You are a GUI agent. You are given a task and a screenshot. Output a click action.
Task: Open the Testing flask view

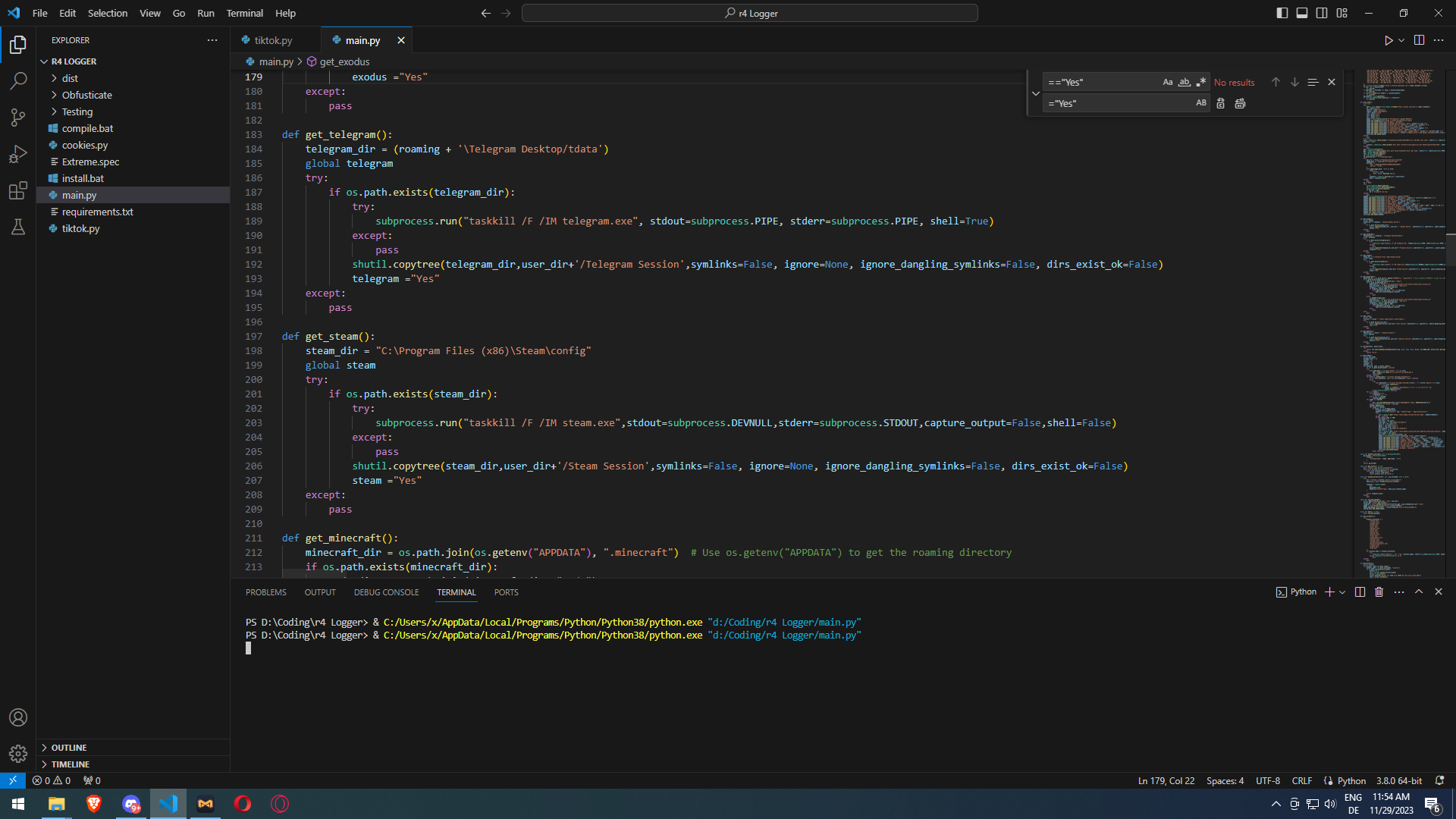(18, 227)
